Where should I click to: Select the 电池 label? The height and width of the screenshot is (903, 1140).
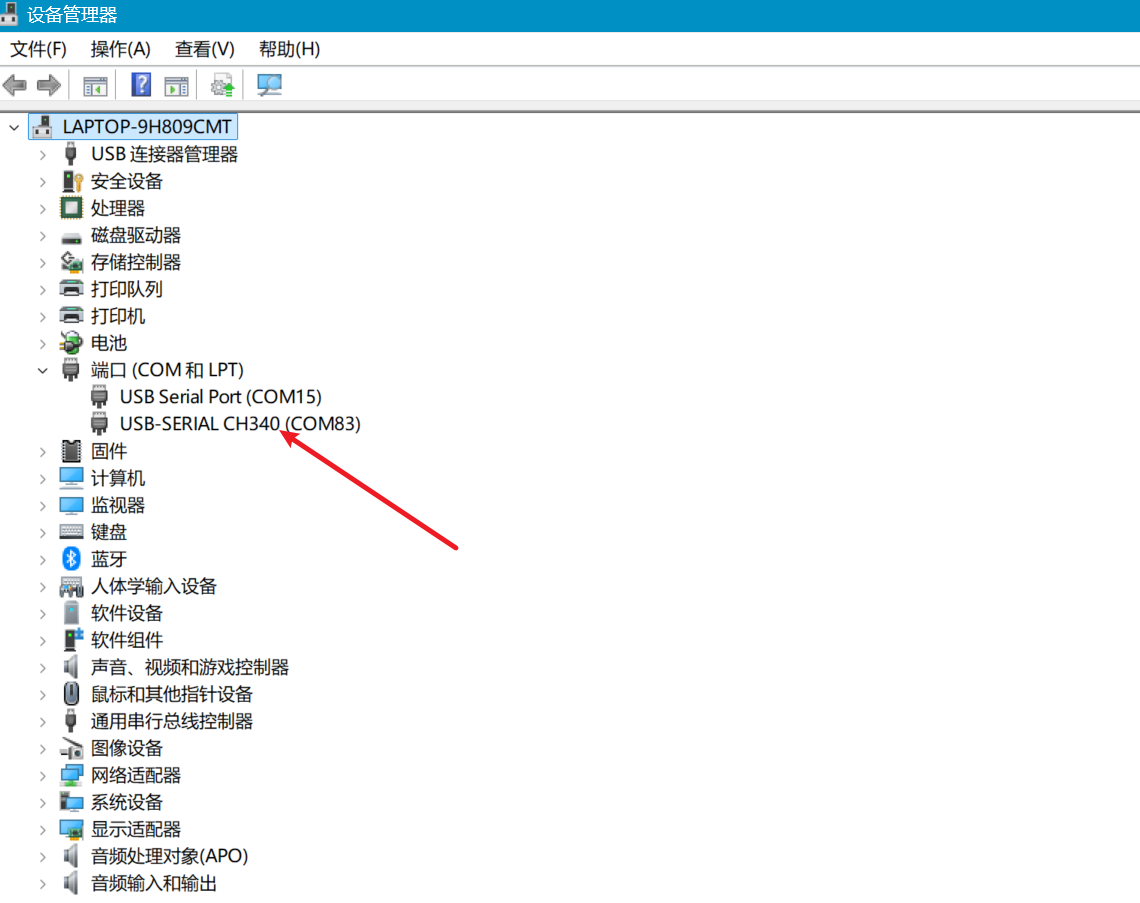[109, 342]
